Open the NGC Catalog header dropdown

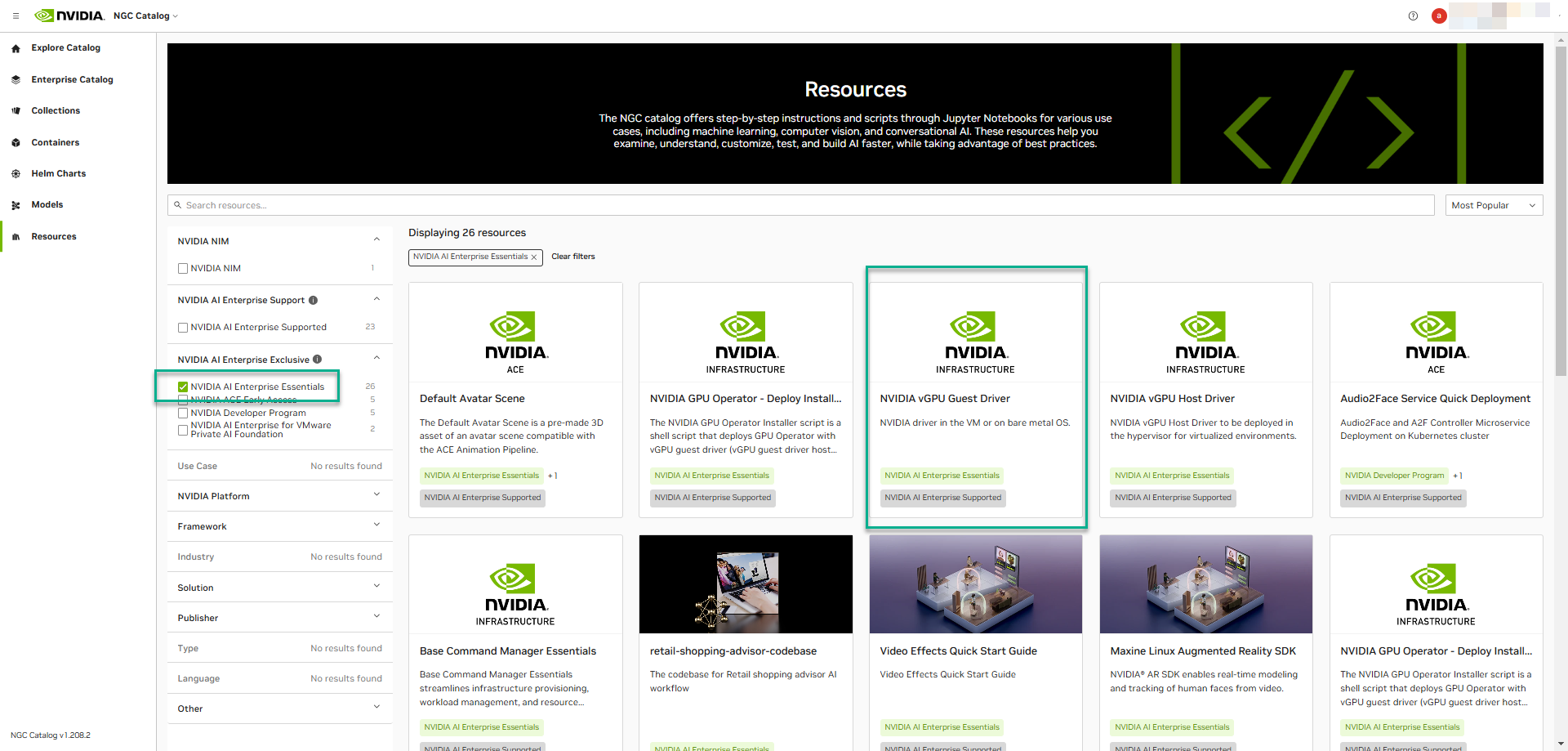pos(145,16)
